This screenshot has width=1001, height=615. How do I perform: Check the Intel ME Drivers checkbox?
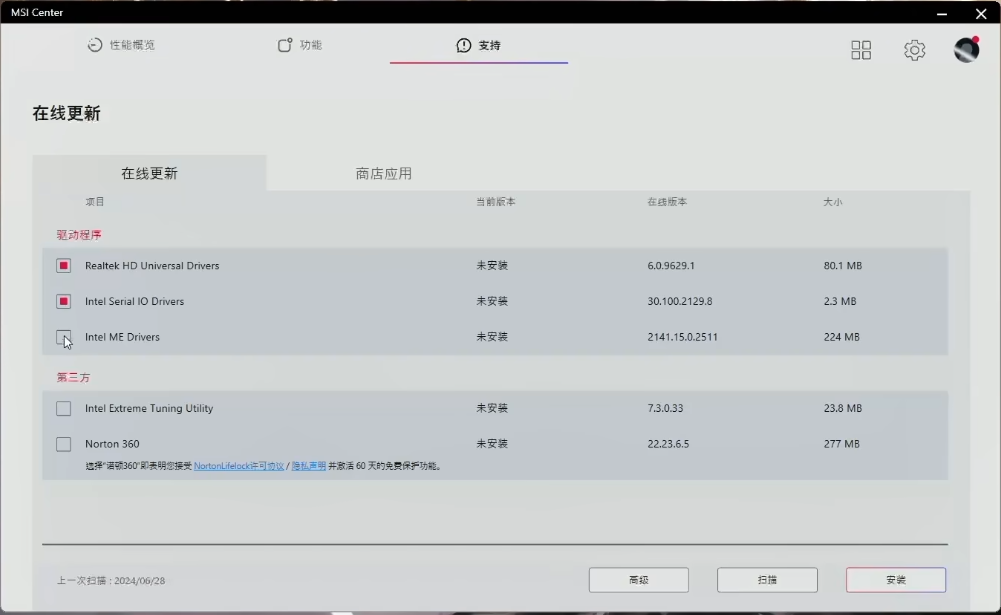click(x=64, y=337)
